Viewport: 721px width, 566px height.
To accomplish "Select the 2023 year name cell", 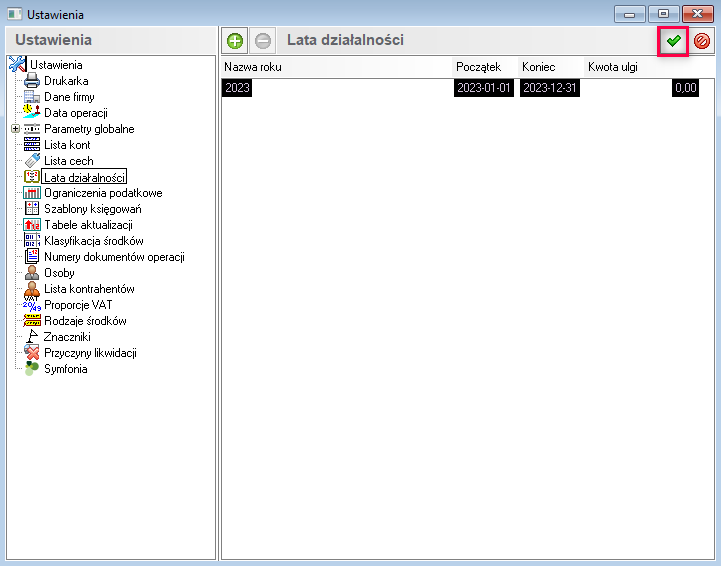I will [237, 88].
